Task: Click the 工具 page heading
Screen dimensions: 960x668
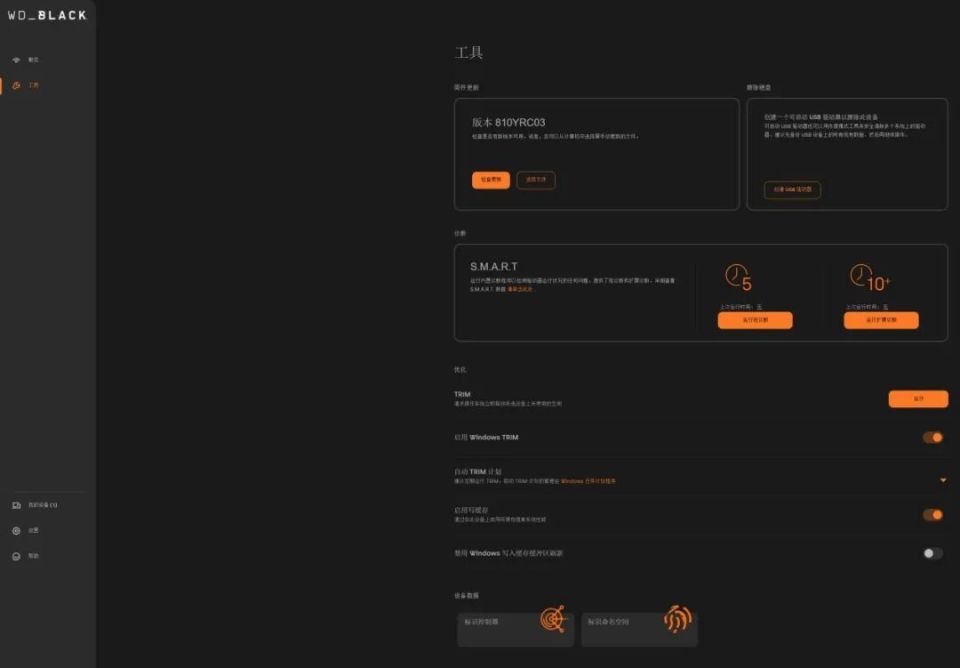Action: click(x=469, y=53)
